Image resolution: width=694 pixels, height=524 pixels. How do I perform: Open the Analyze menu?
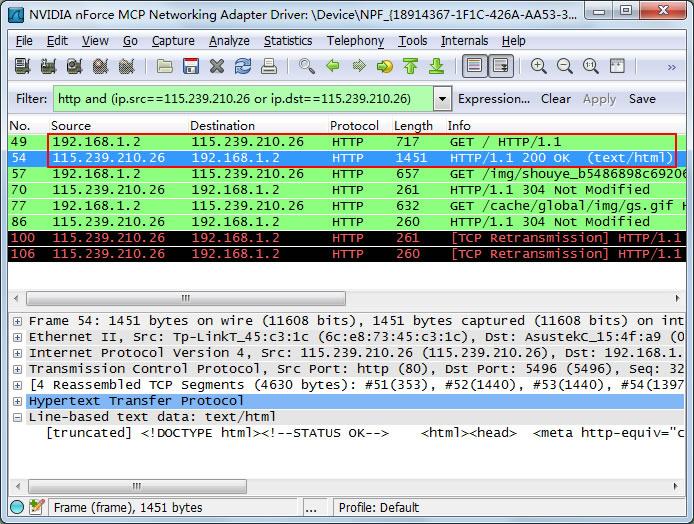click(x=229, y=41)
